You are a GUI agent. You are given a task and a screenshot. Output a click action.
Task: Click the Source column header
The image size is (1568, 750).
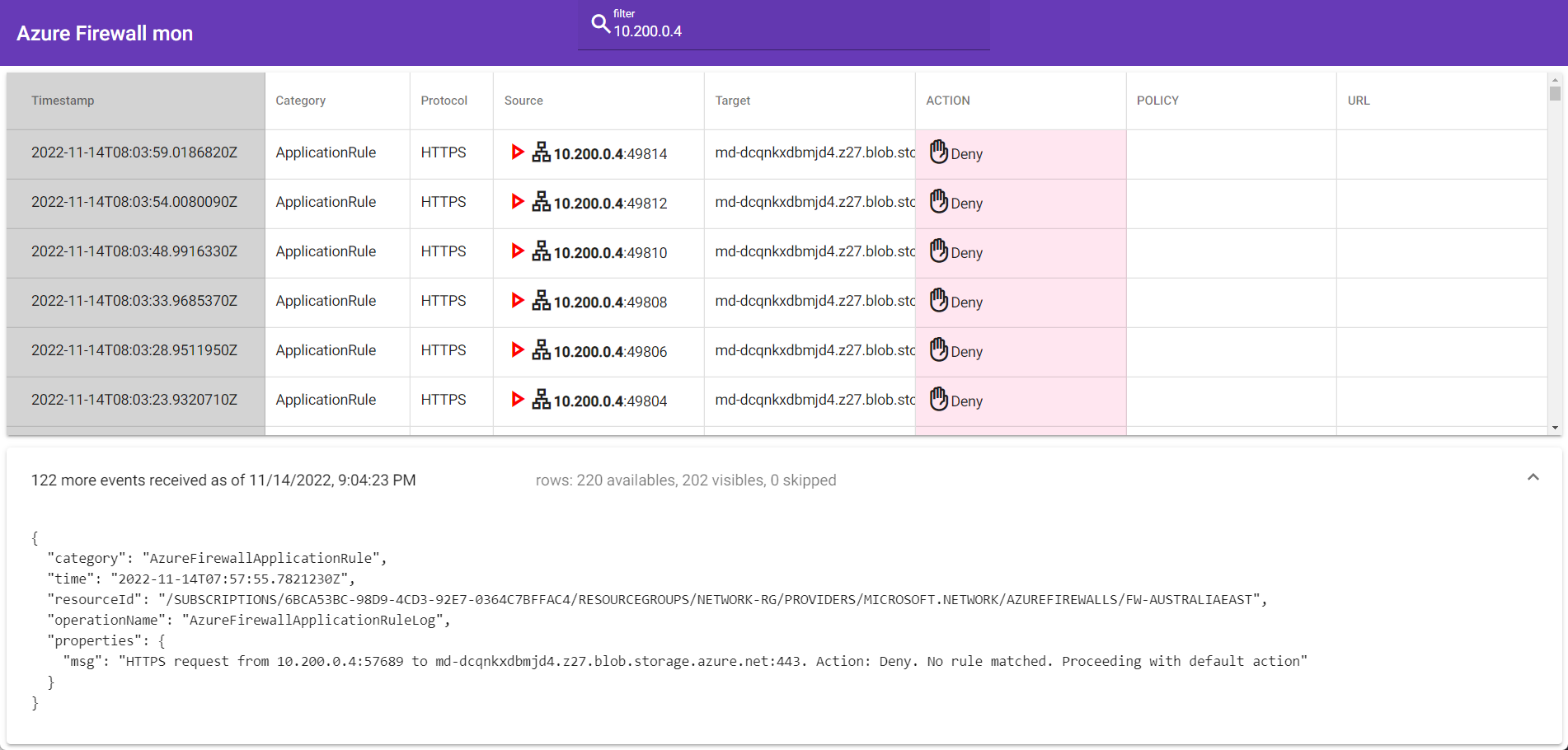(x=599, y=101)
